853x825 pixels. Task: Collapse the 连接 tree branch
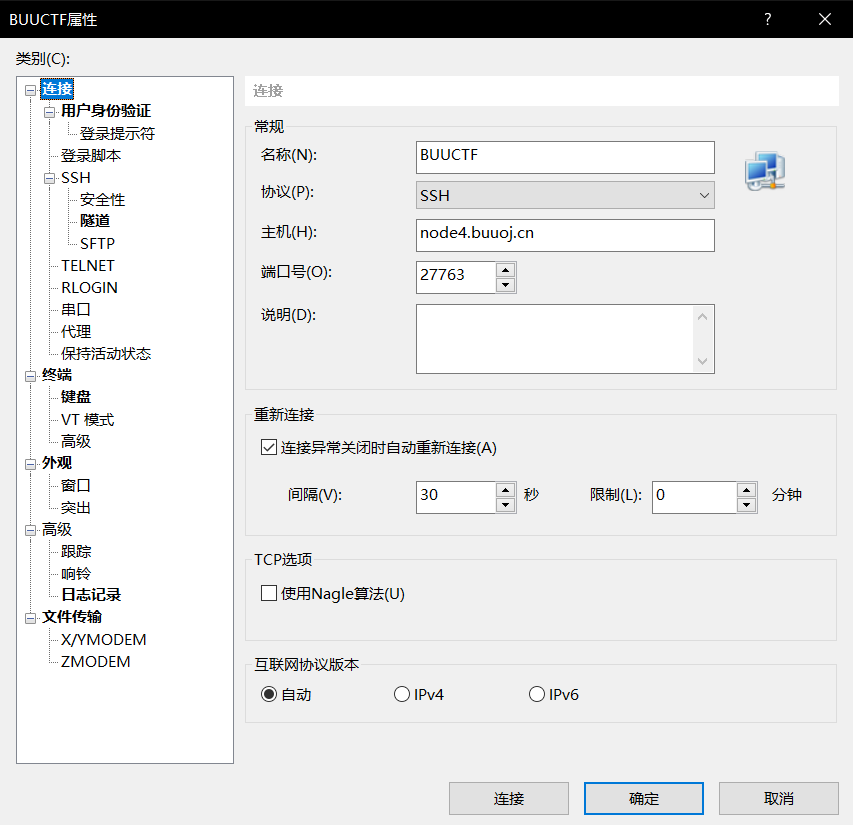(x=30, y=89)
